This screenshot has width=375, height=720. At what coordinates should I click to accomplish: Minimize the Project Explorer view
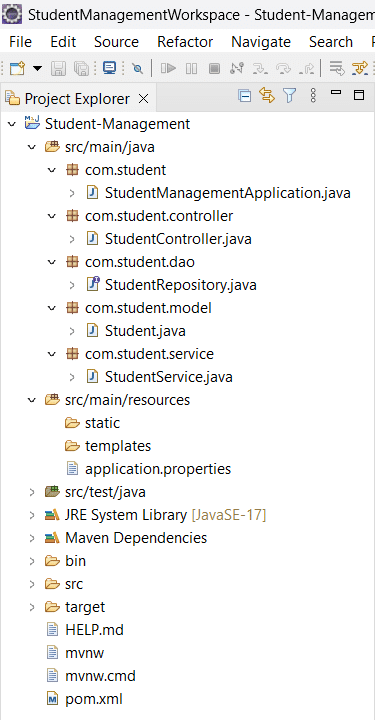pyautogui.click(x=336, y=93)
